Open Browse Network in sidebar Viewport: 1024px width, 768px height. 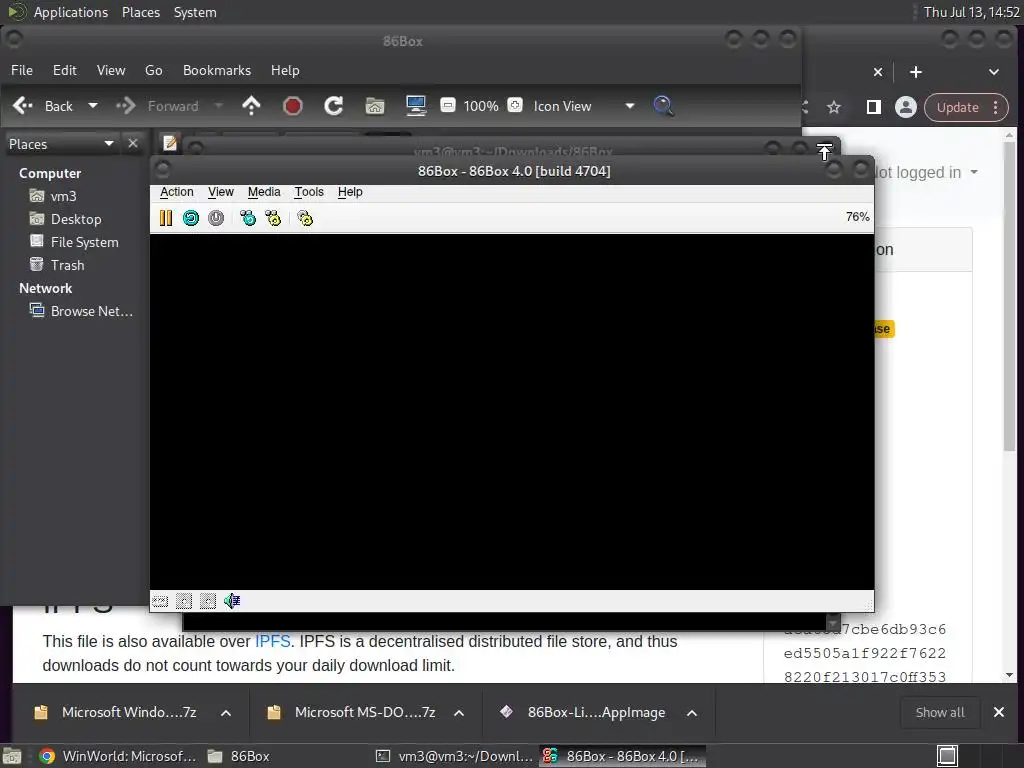tap(91, 311)
